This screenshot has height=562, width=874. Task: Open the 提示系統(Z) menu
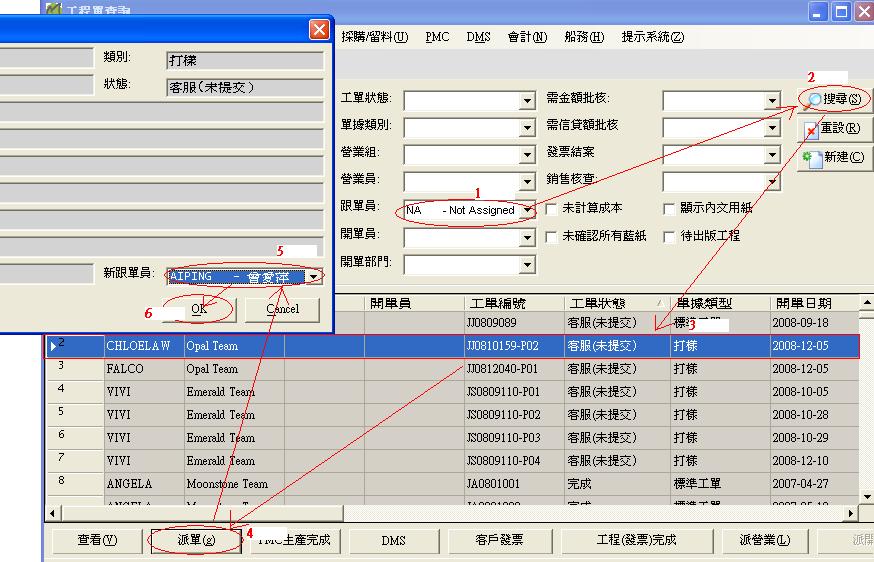click(x=652, y=37)
